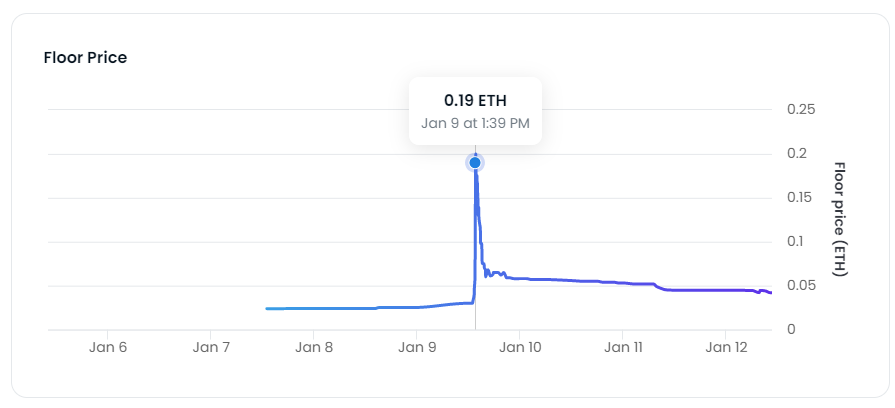Click the 0.1 price axis label

(797, 241)
